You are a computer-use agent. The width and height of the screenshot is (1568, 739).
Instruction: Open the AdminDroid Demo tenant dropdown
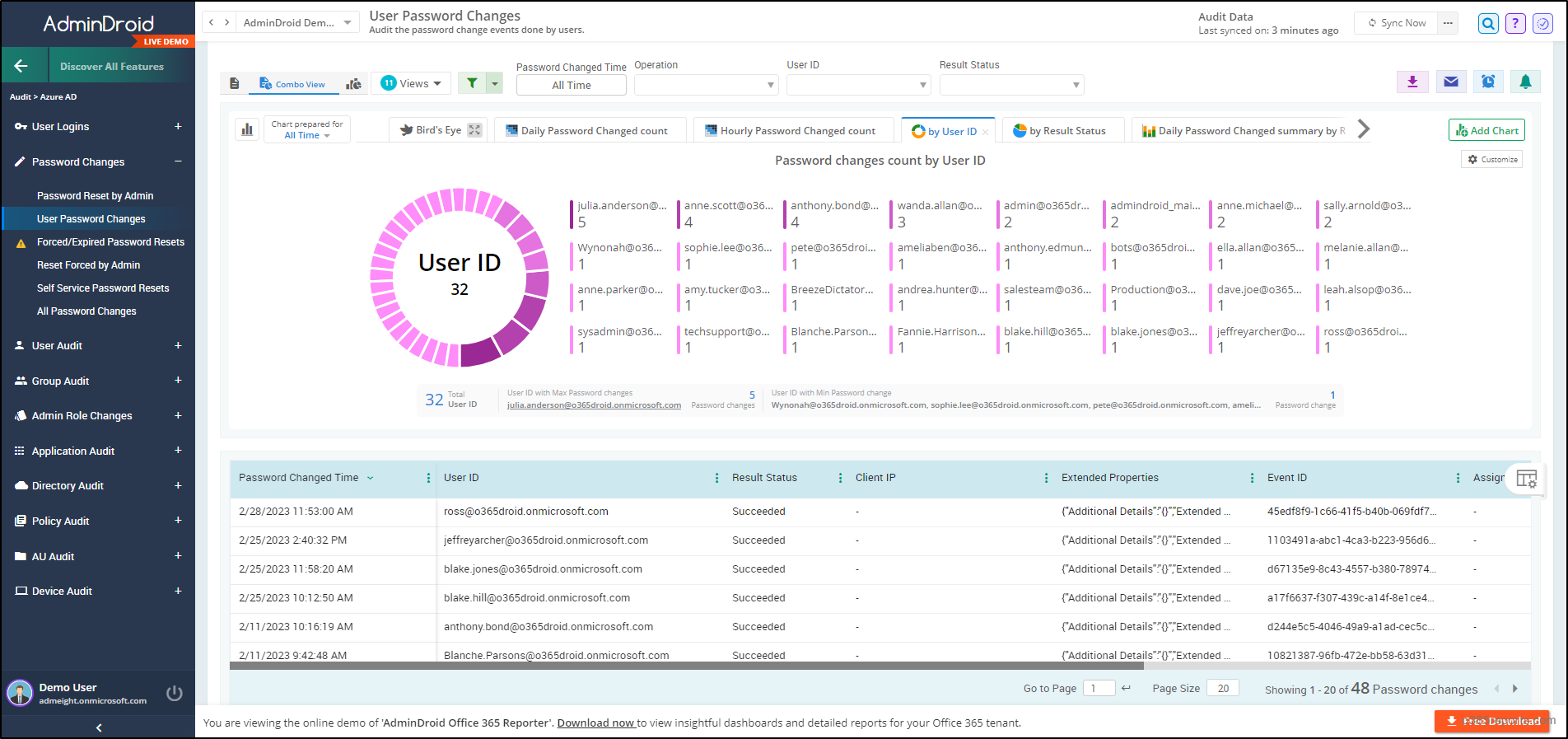(x=297, y=22)
